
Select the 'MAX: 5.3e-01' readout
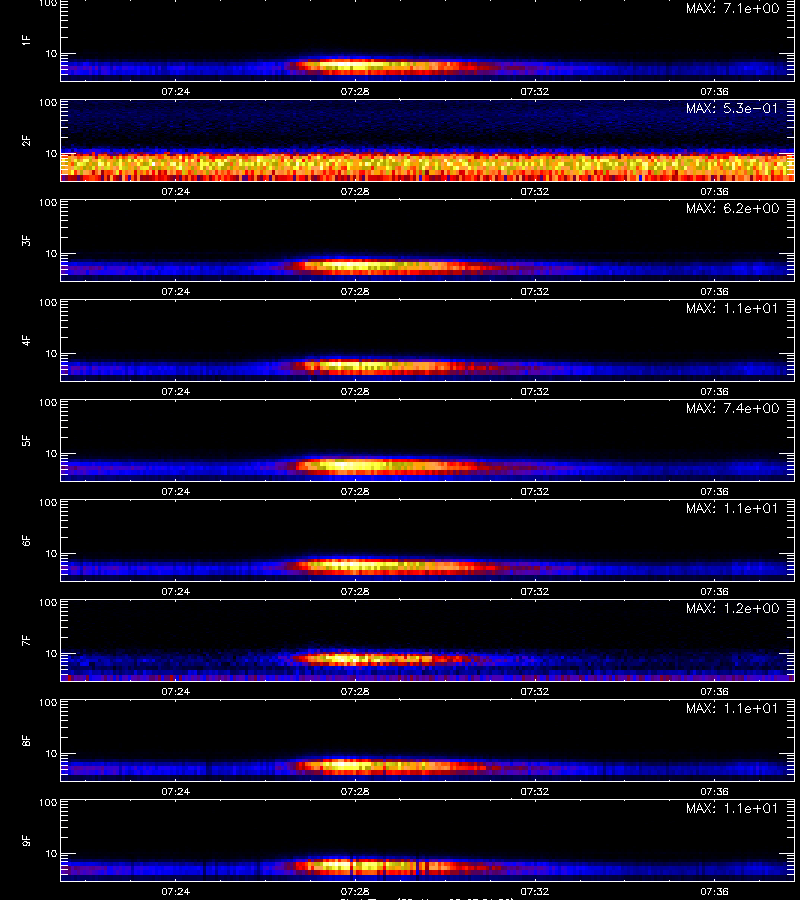click(732, 108)
